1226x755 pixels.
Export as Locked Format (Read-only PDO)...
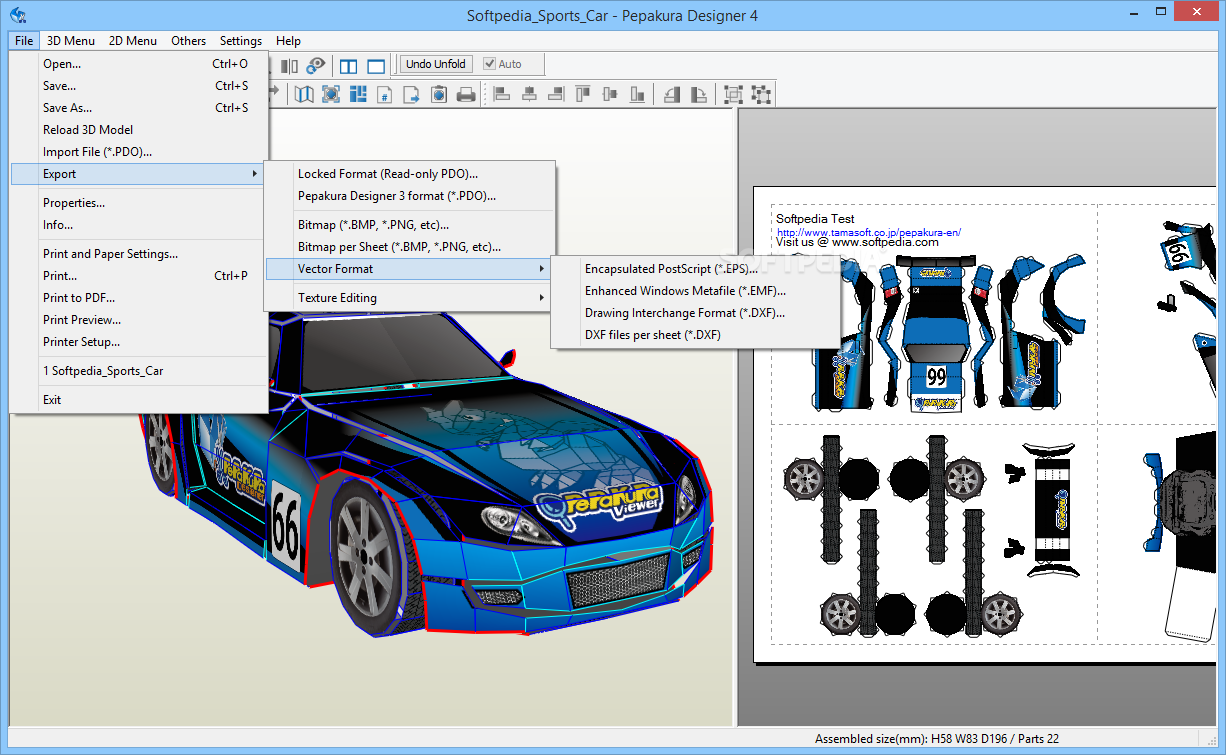pos(409,174)
